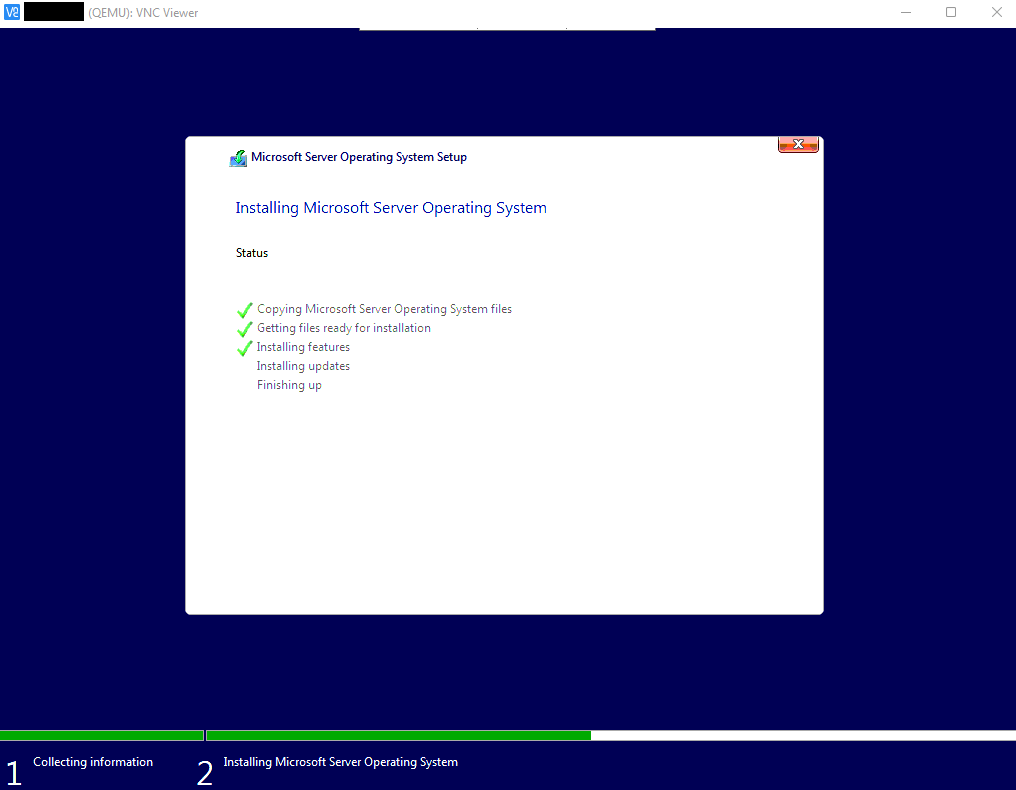Viewport: 1016px width, 790px height.
Task: Click the second installation progress bar segment
Action: pyautogui.click(x=398, y=735)
